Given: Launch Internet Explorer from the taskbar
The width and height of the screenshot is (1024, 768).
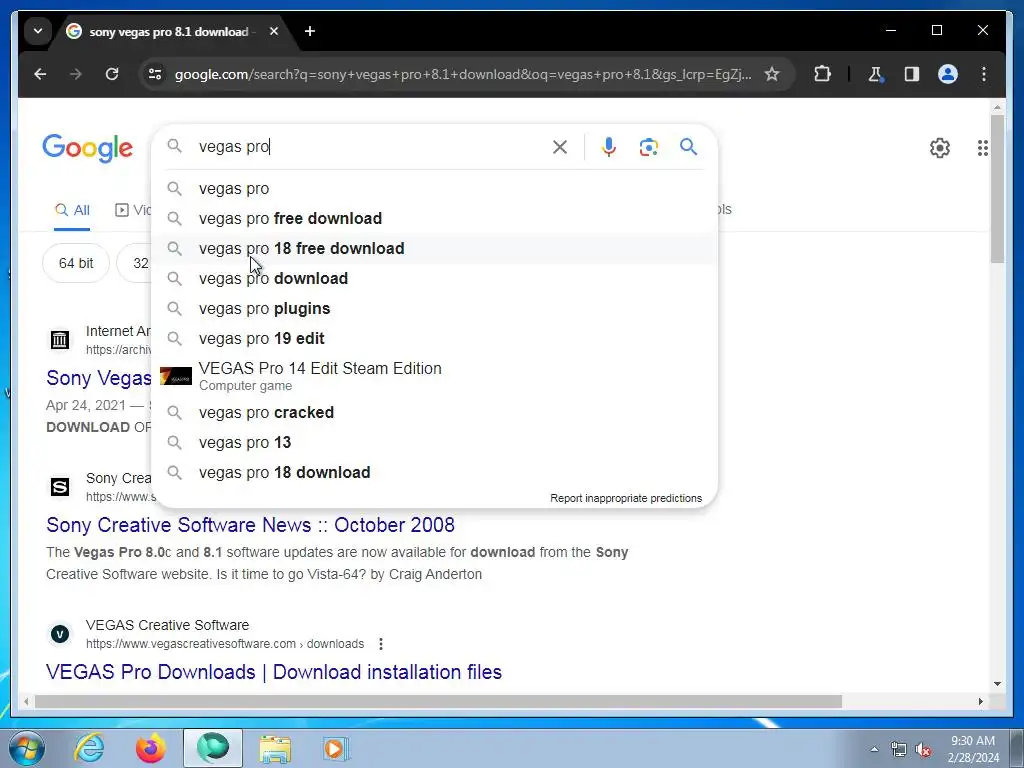Looking at the screenshot, I should [89, 748].
